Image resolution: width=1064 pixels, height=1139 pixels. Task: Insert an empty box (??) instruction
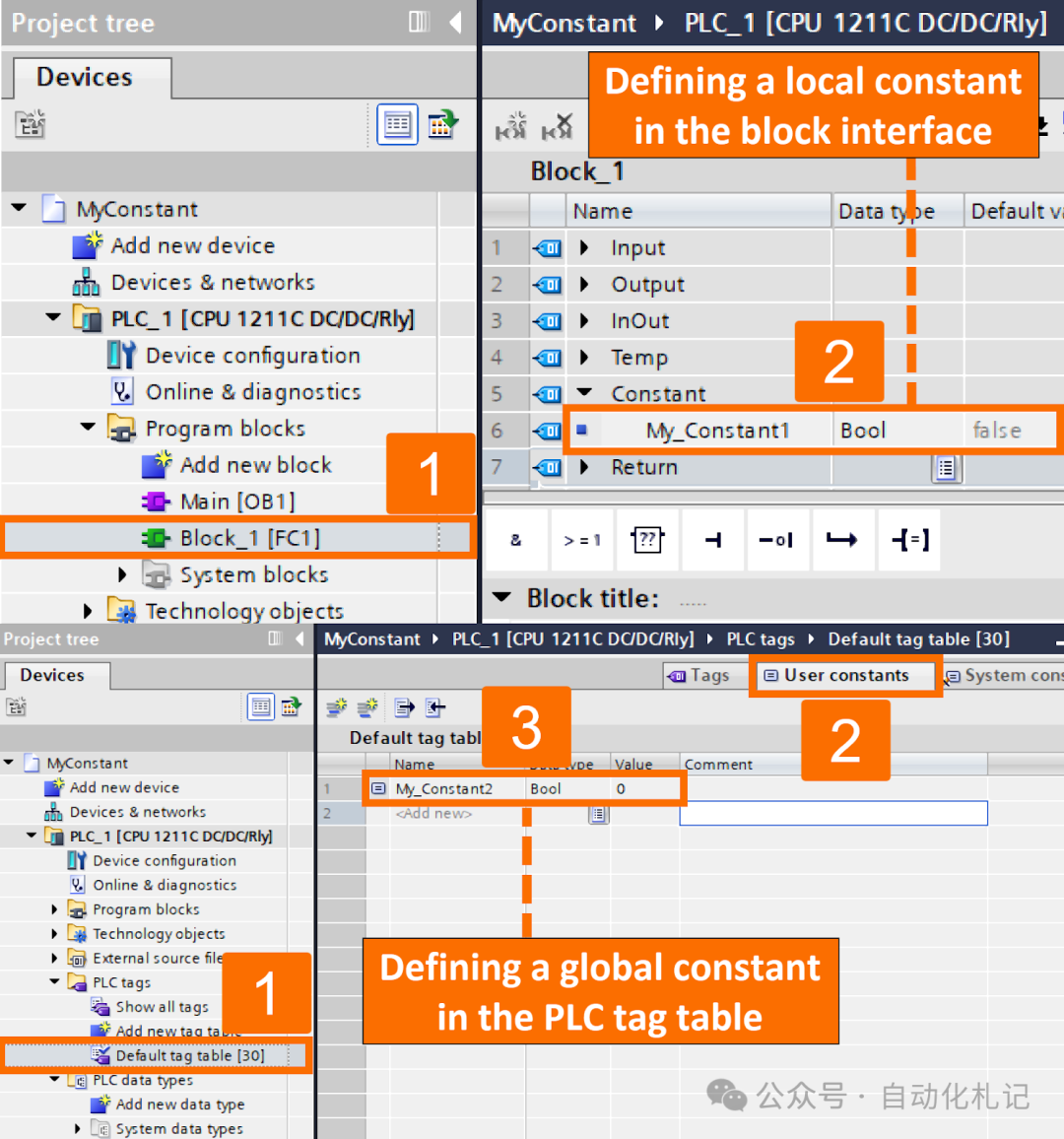tap(647, 540)
